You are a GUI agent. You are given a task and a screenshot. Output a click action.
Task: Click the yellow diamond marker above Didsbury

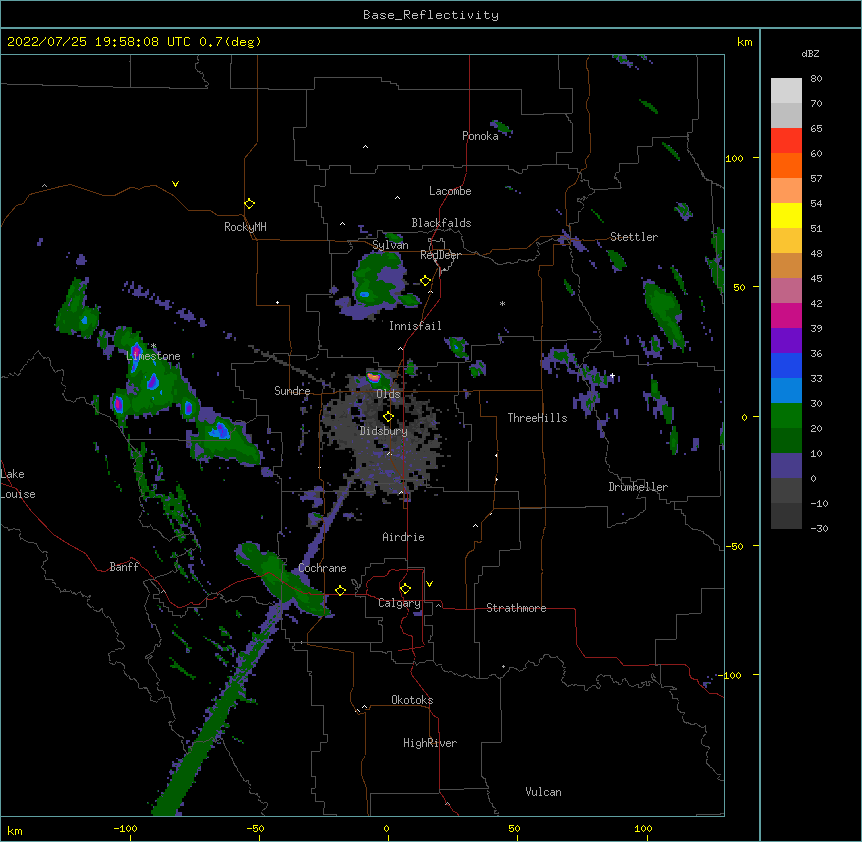point(388,417)
